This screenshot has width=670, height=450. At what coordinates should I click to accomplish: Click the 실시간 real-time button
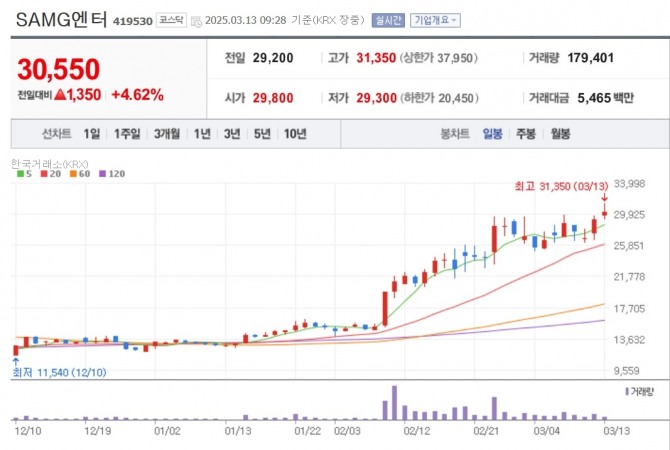coord(388,20)
